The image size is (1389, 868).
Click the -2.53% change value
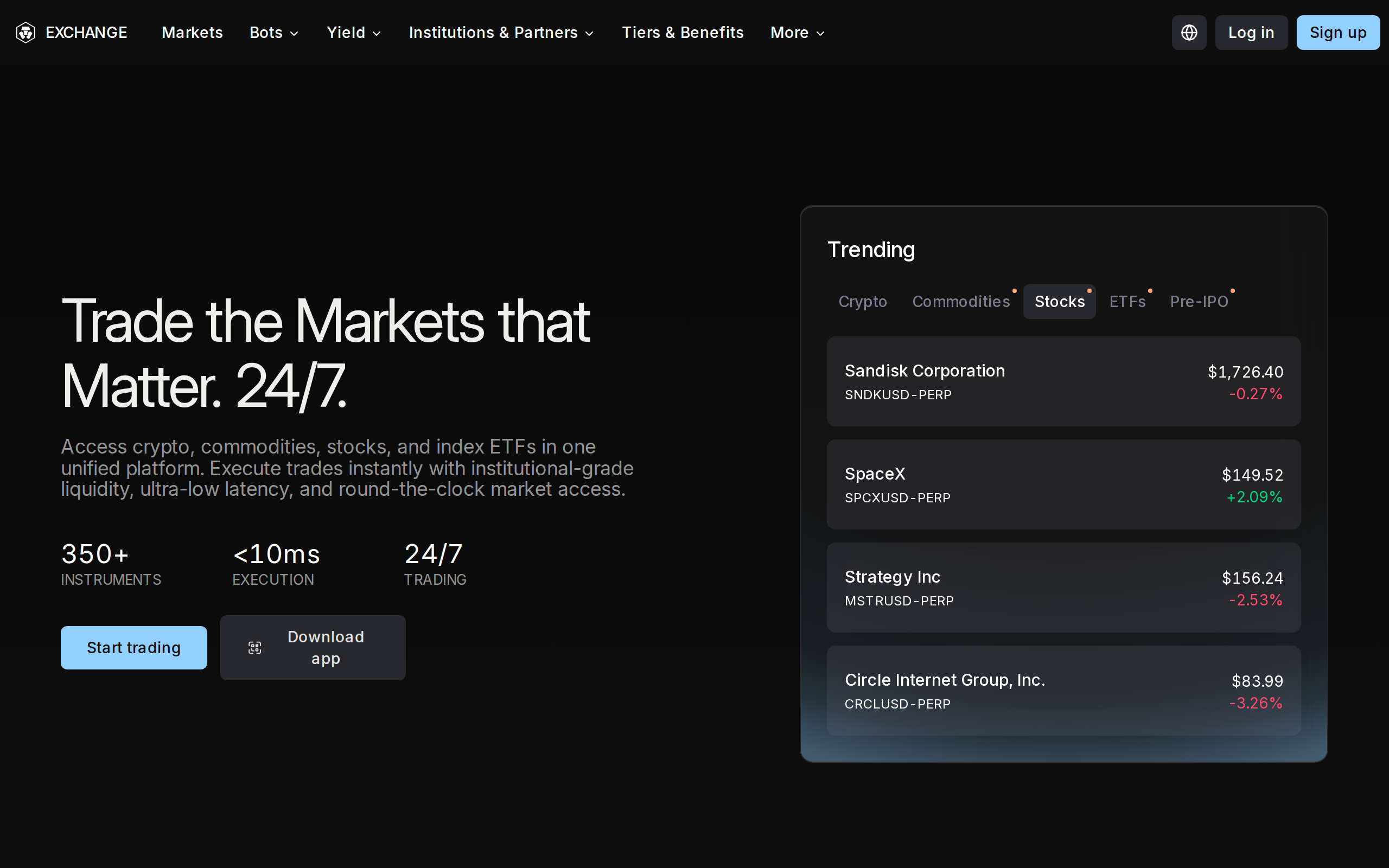[x=1256, y=600]
